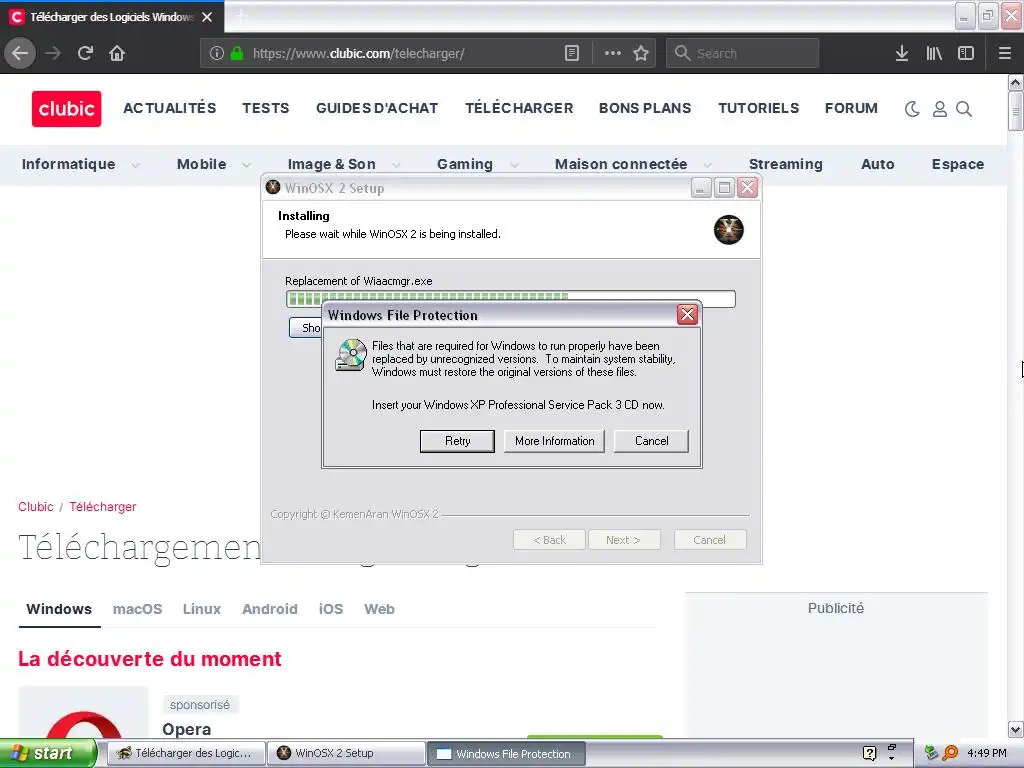Cancel the WinOSX 2 Setup installer
The height and width of the screenshot is (768, 1024).
click(x=710, y=539)
